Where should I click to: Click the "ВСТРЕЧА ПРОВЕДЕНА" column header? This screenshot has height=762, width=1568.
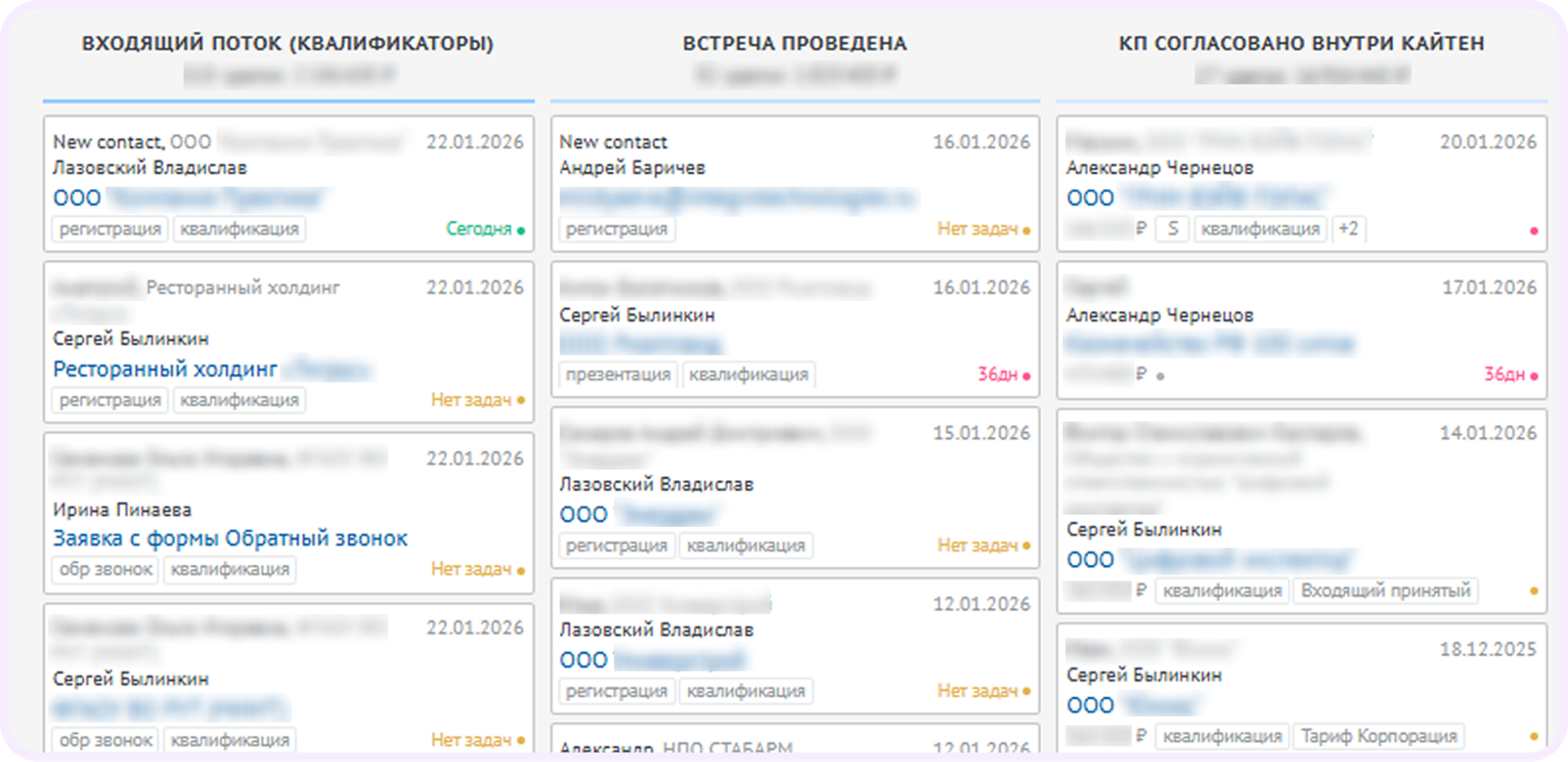click(794, 44)
